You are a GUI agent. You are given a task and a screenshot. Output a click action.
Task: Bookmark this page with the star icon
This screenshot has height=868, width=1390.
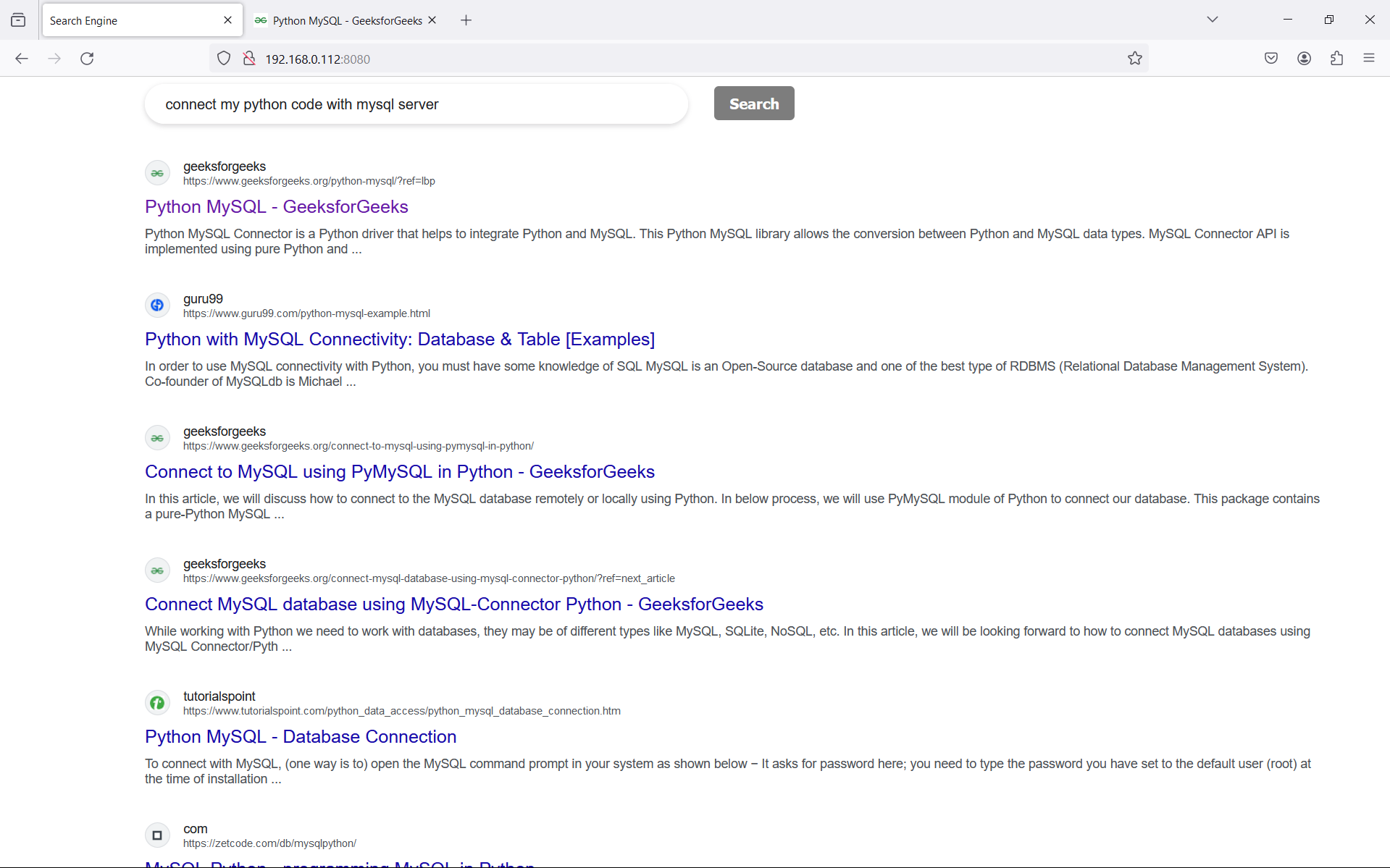[x=1135, y=59]
